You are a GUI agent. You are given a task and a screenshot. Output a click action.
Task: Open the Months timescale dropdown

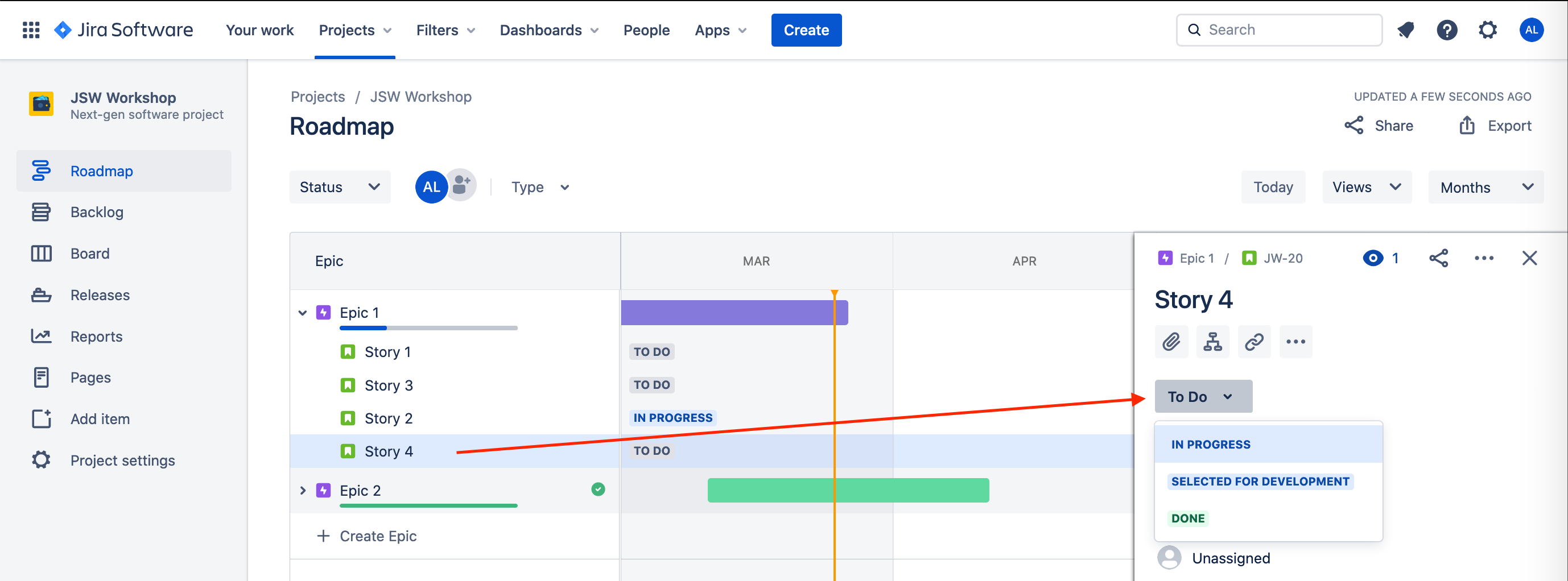pyautogui.click(x=1485, y=187)
